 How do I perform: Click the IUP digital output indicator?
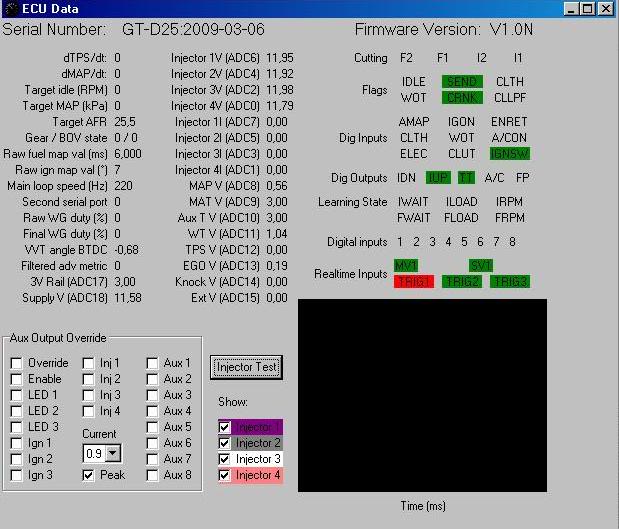click(x=438, y=178)
